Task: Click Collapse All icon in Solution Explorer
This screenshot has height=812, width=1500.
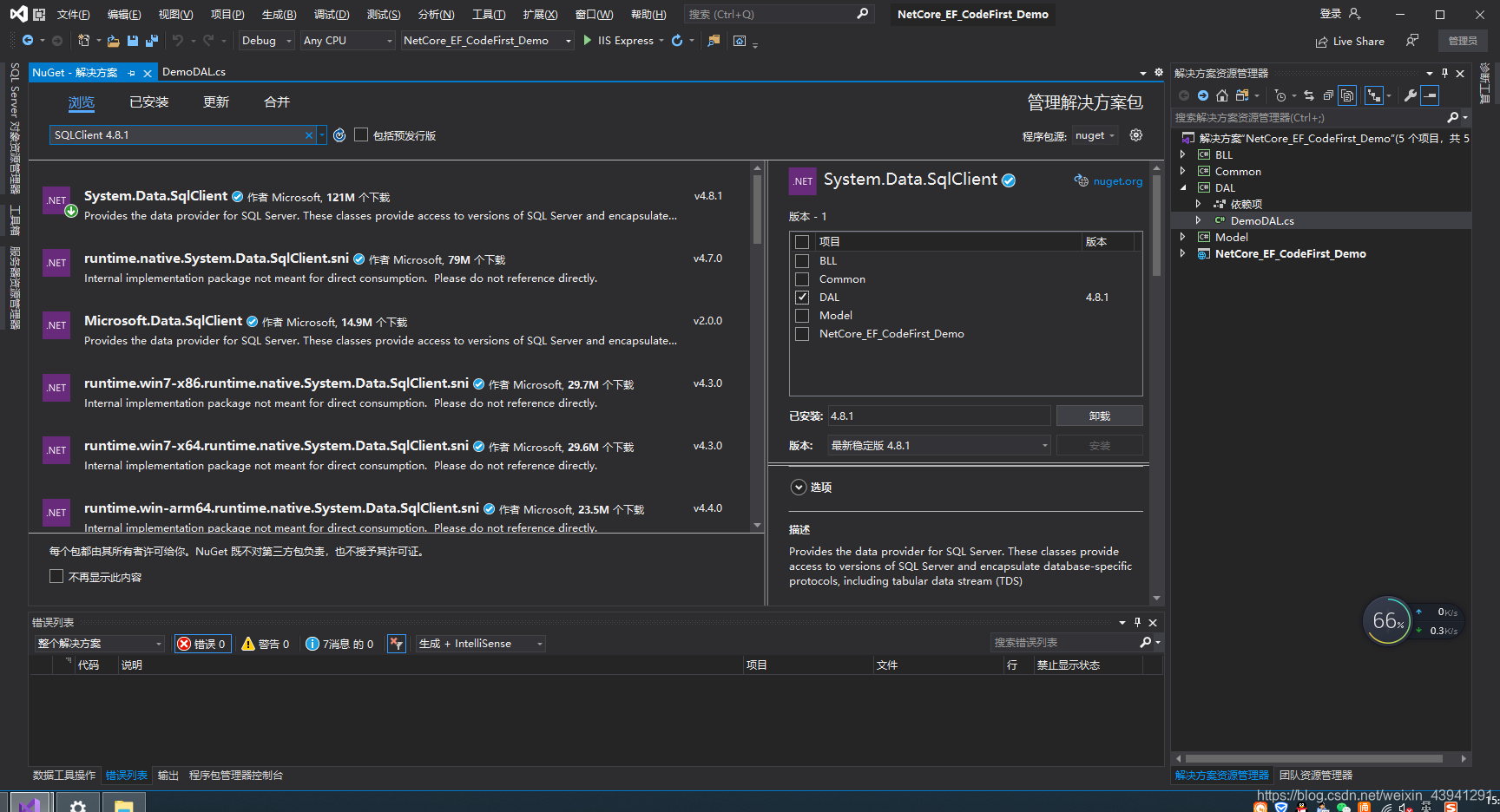Action: pos(1328,95)
